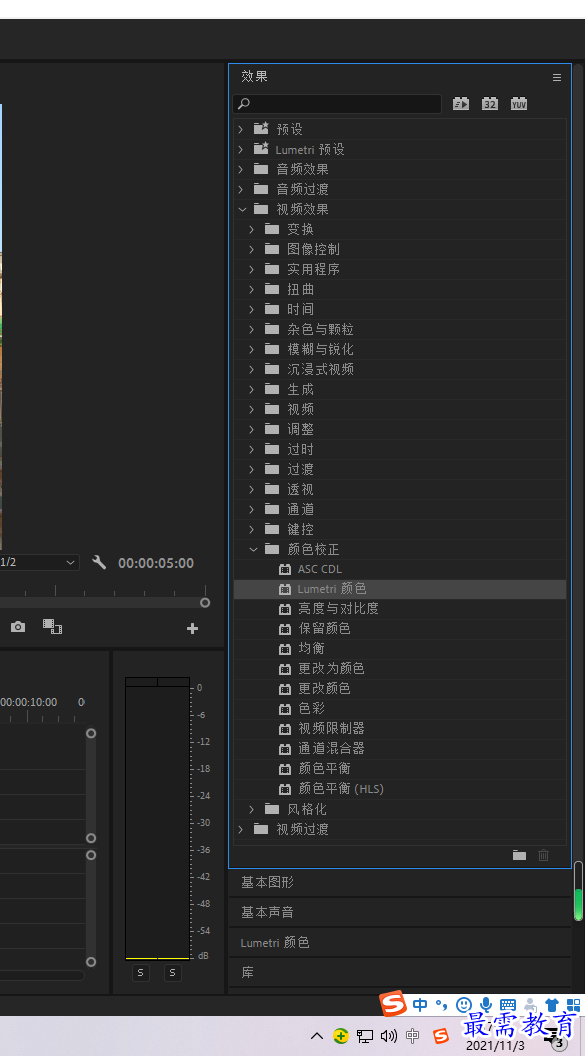Select the 通道混合器 effect

click(x=400, y=749)
